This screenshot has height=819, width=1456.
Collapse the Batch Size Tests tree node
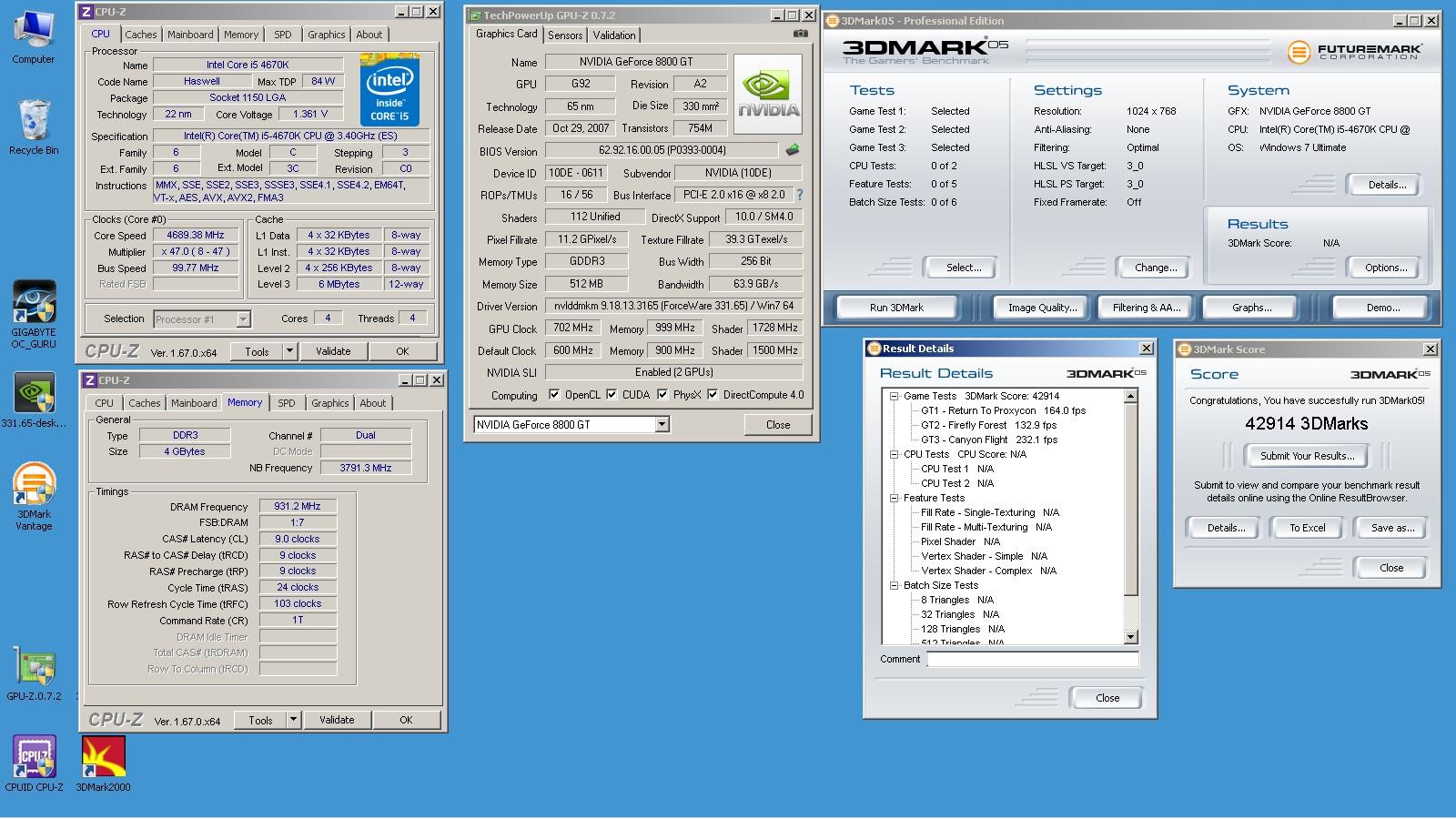click(x=895, y=585)
